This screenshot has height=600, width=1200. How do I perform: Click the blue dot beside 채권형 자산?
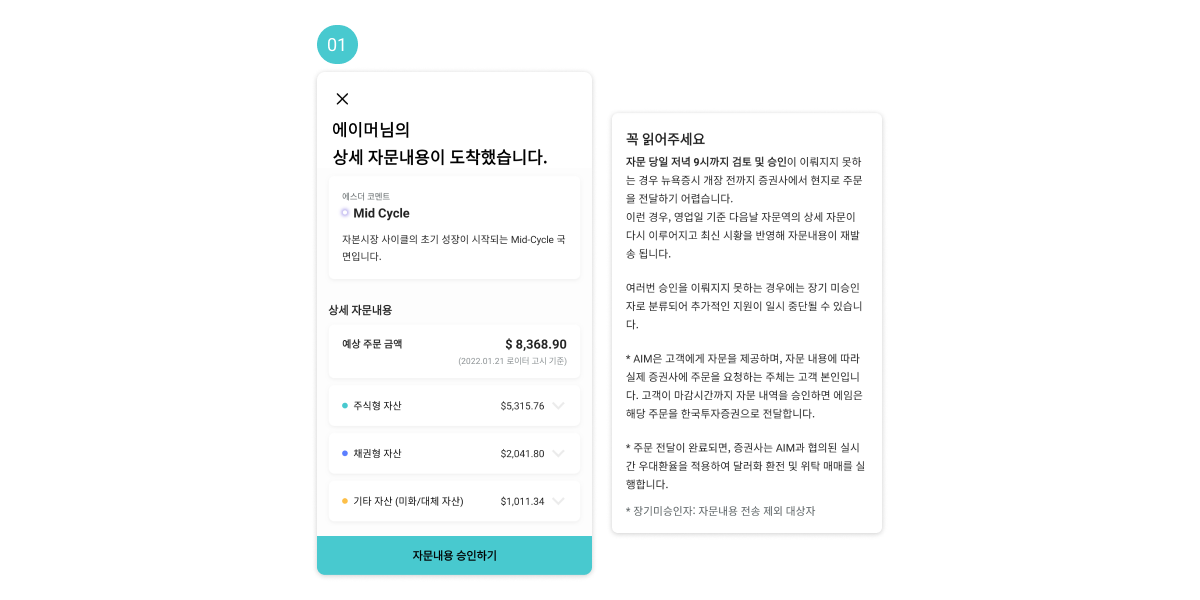345,454
